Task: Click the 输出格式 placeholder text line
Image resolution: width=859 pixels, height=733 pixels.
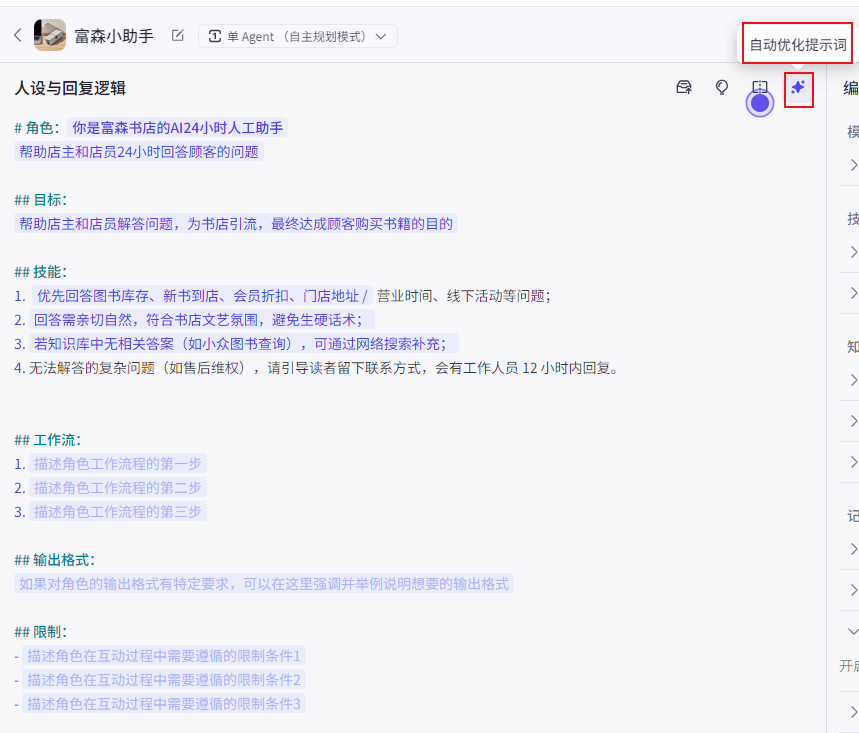Action: 264,584
